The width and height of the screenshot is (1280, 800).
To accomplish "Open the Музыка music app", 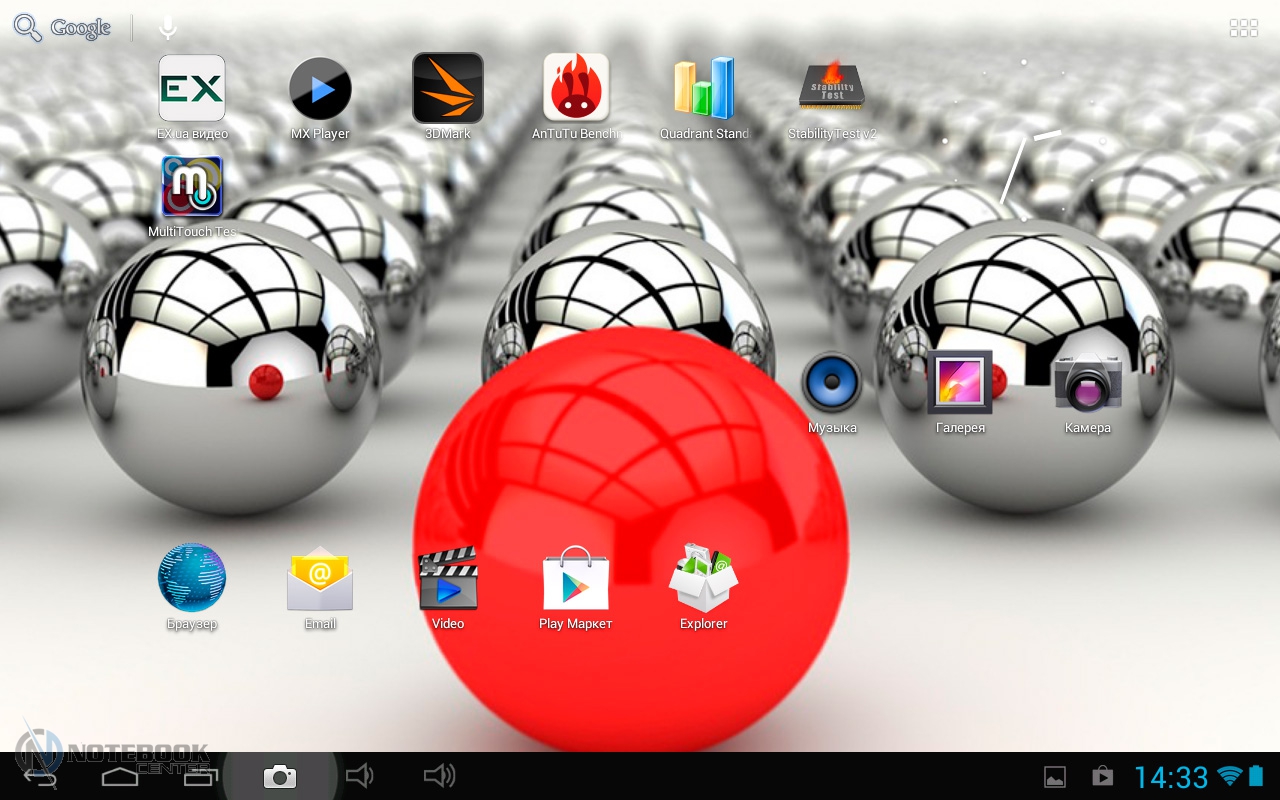I will (832, 383).
